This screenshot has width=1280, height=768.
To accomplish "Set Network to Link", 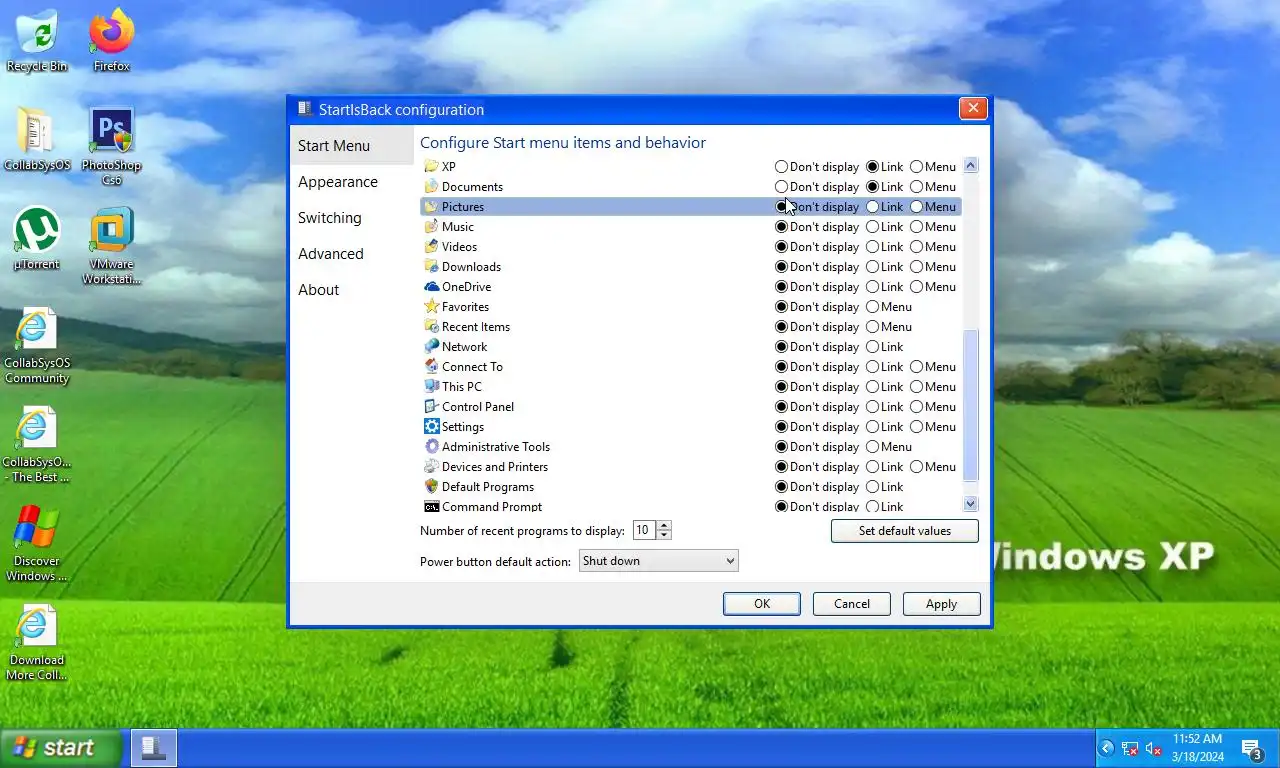I will click(873, 347).
